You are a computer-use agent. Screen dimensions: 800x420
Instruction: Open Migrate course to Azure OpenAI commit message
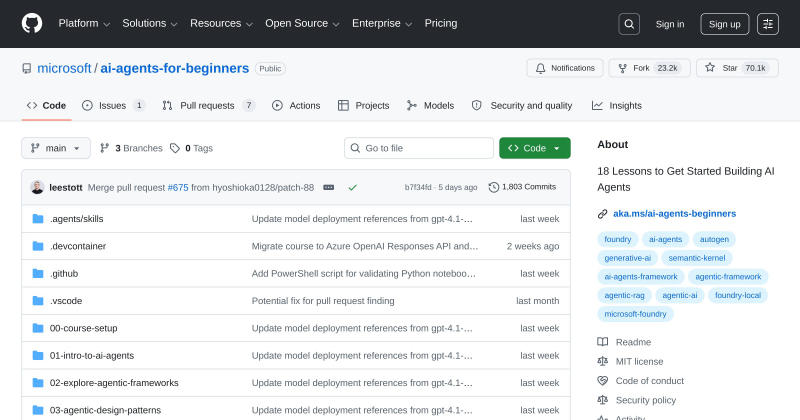click(x=365, y=246)
